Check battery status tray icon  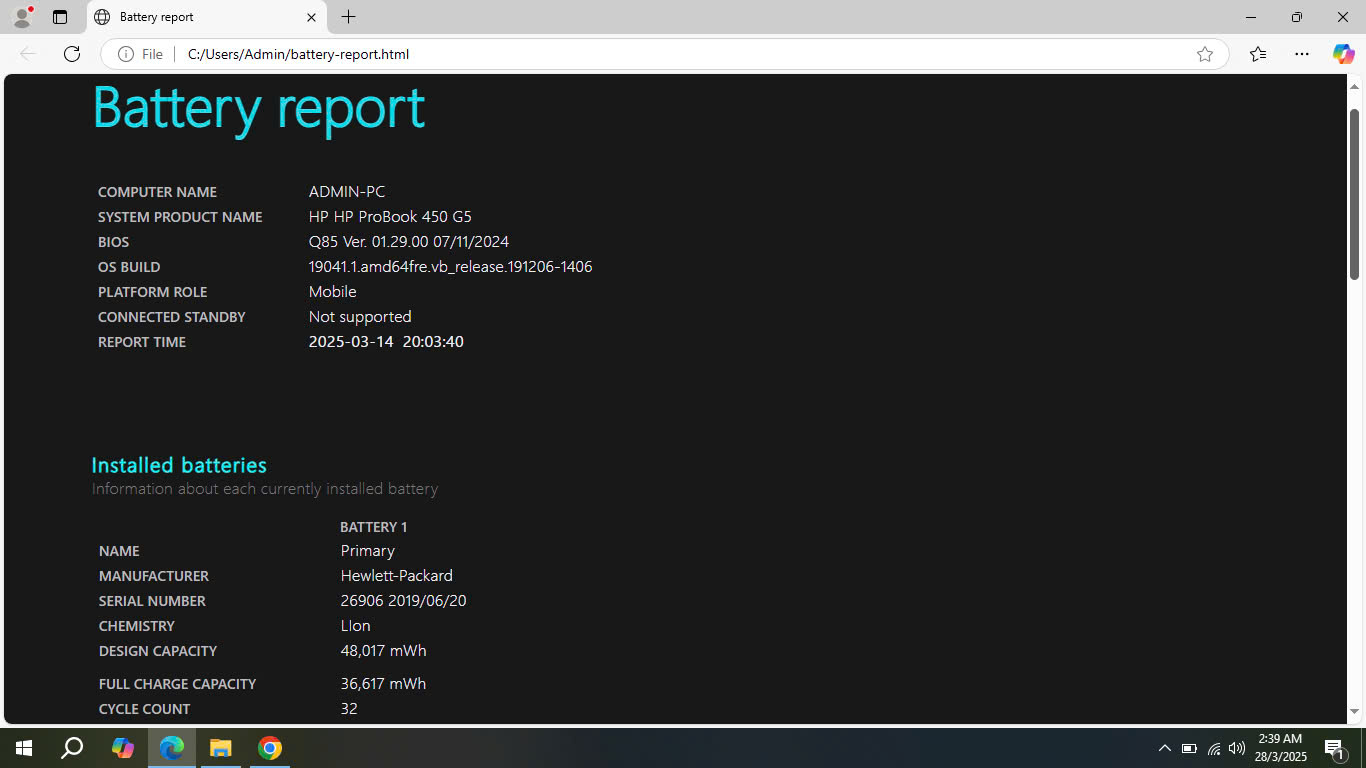tap(1189, 748)
